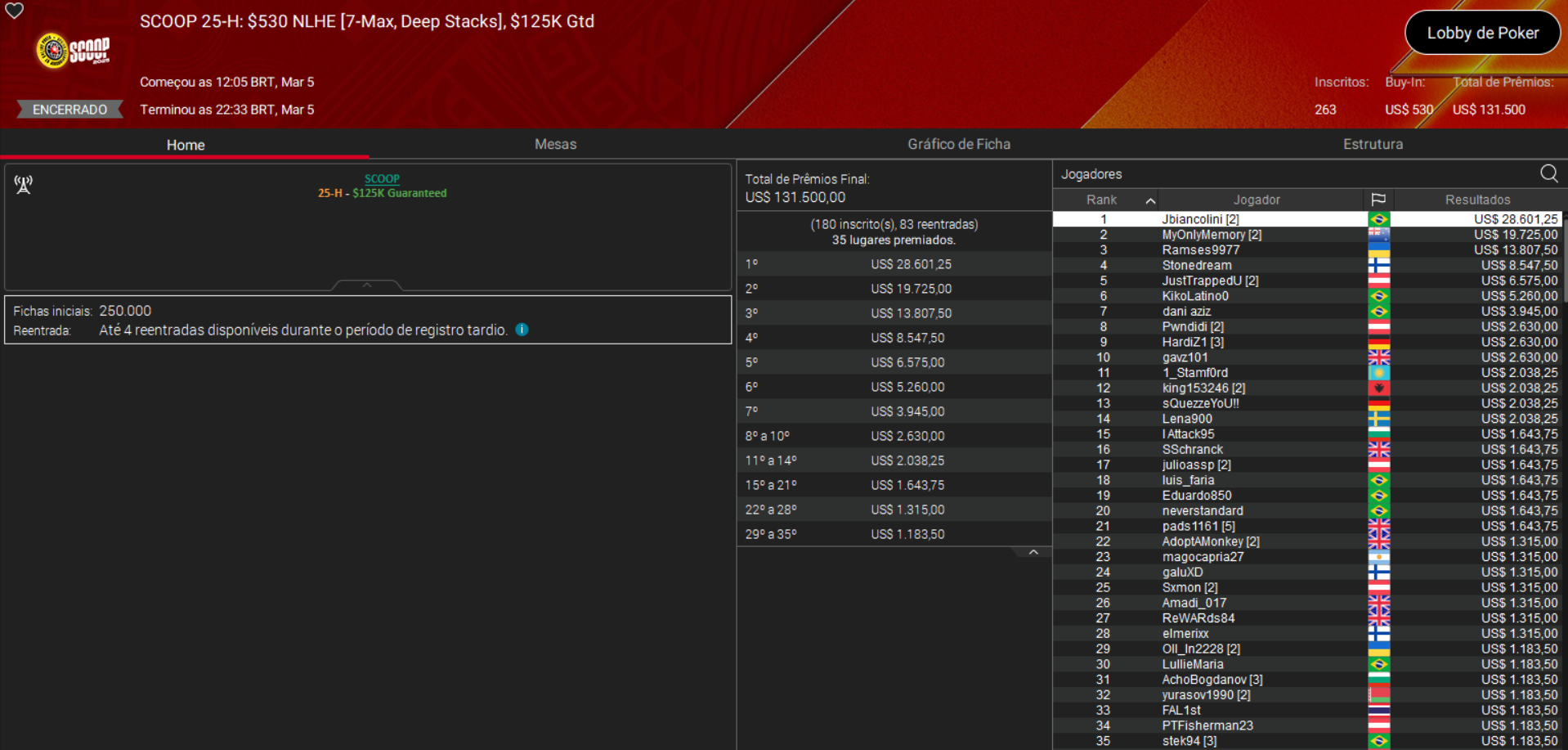Screen dimensions: 1568x750
Task: Click the ENCERRADO status badge
Action: [69, 109]
